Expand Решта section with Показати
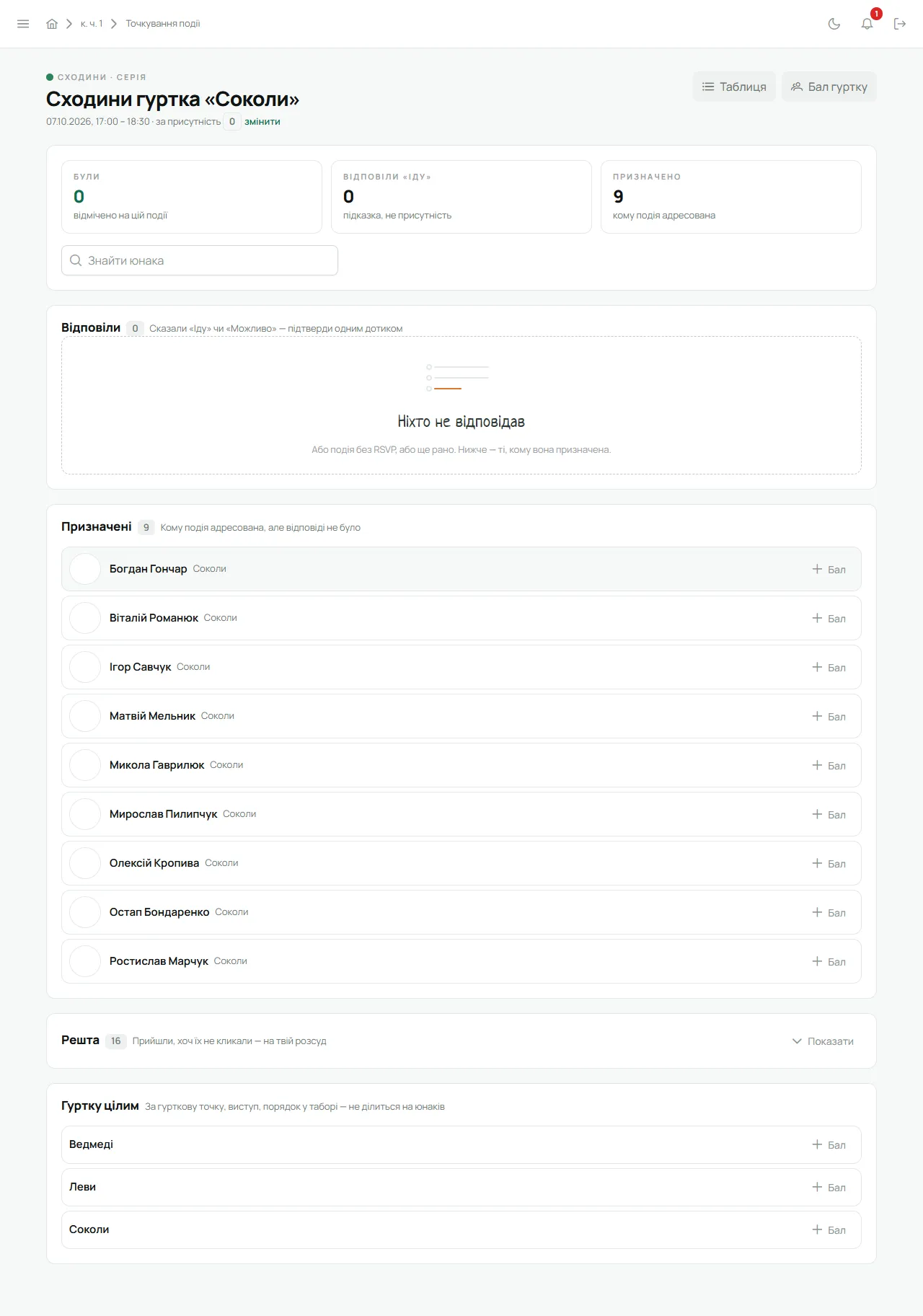The height and width of the screenshot is (1316, 923). point(823,1041)
